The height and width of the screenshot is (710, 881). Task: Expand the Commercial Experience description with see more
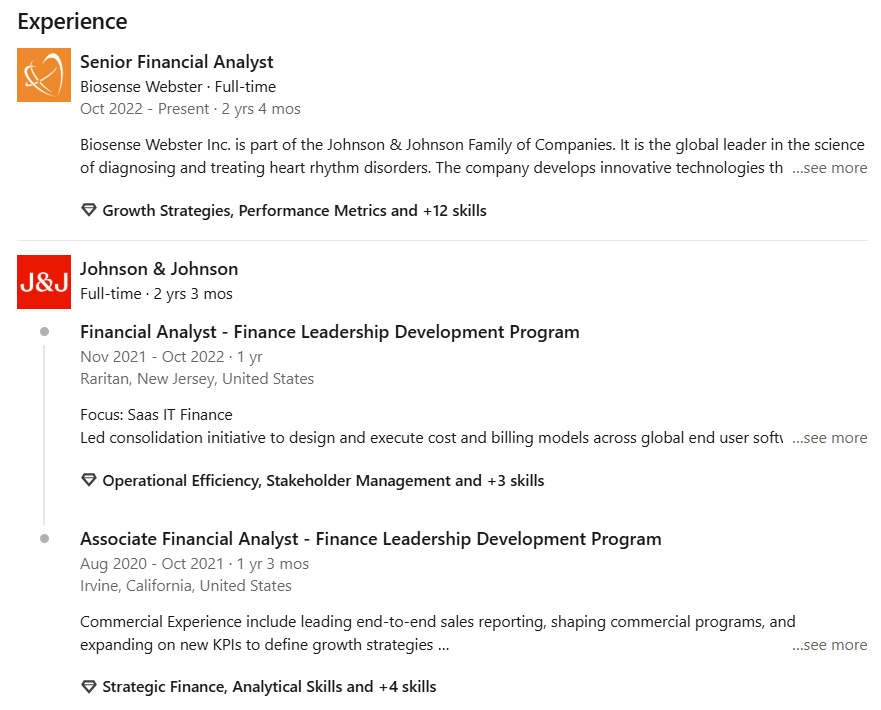(829, 645)
